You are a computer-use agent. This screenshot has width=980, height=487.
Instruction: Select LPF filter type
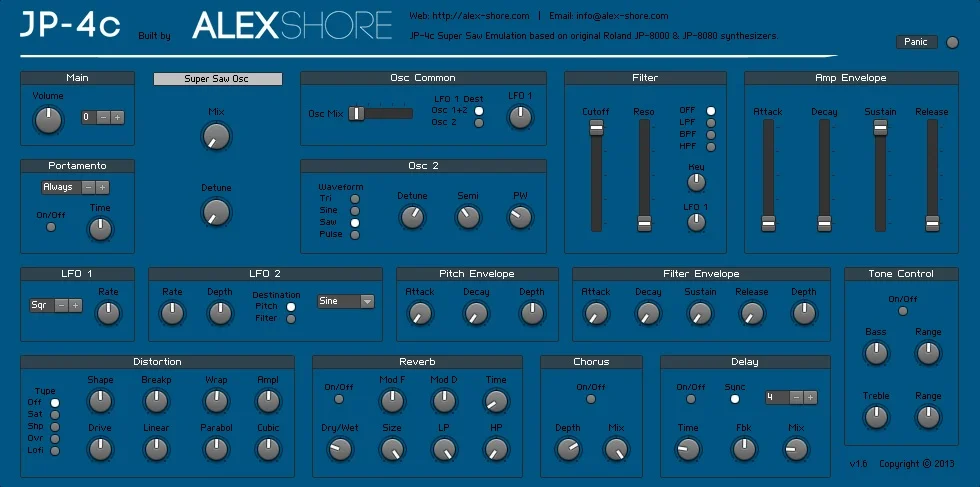pyautogui.click(x=711, y=123)
